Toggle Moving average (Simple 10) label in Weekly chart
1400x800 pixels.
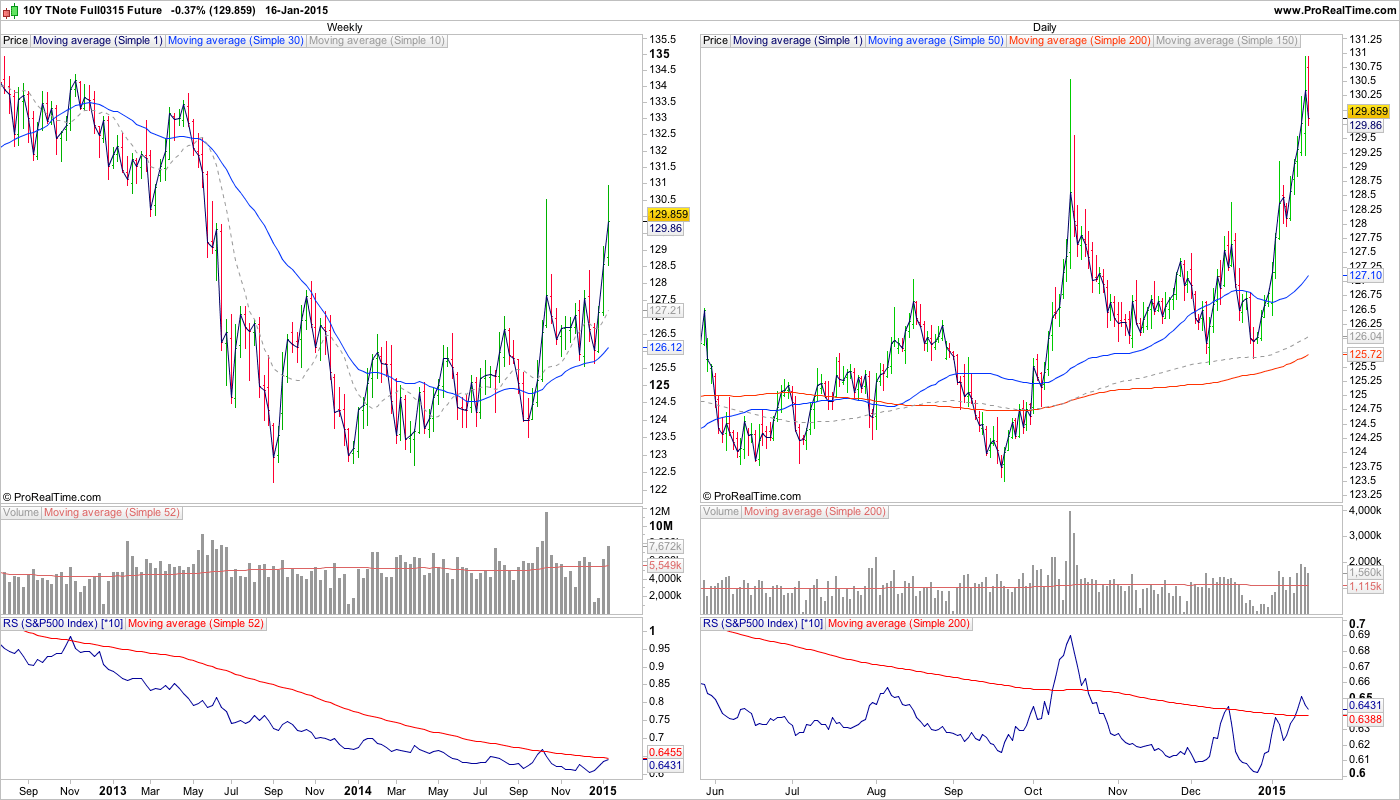coord(376,41)
